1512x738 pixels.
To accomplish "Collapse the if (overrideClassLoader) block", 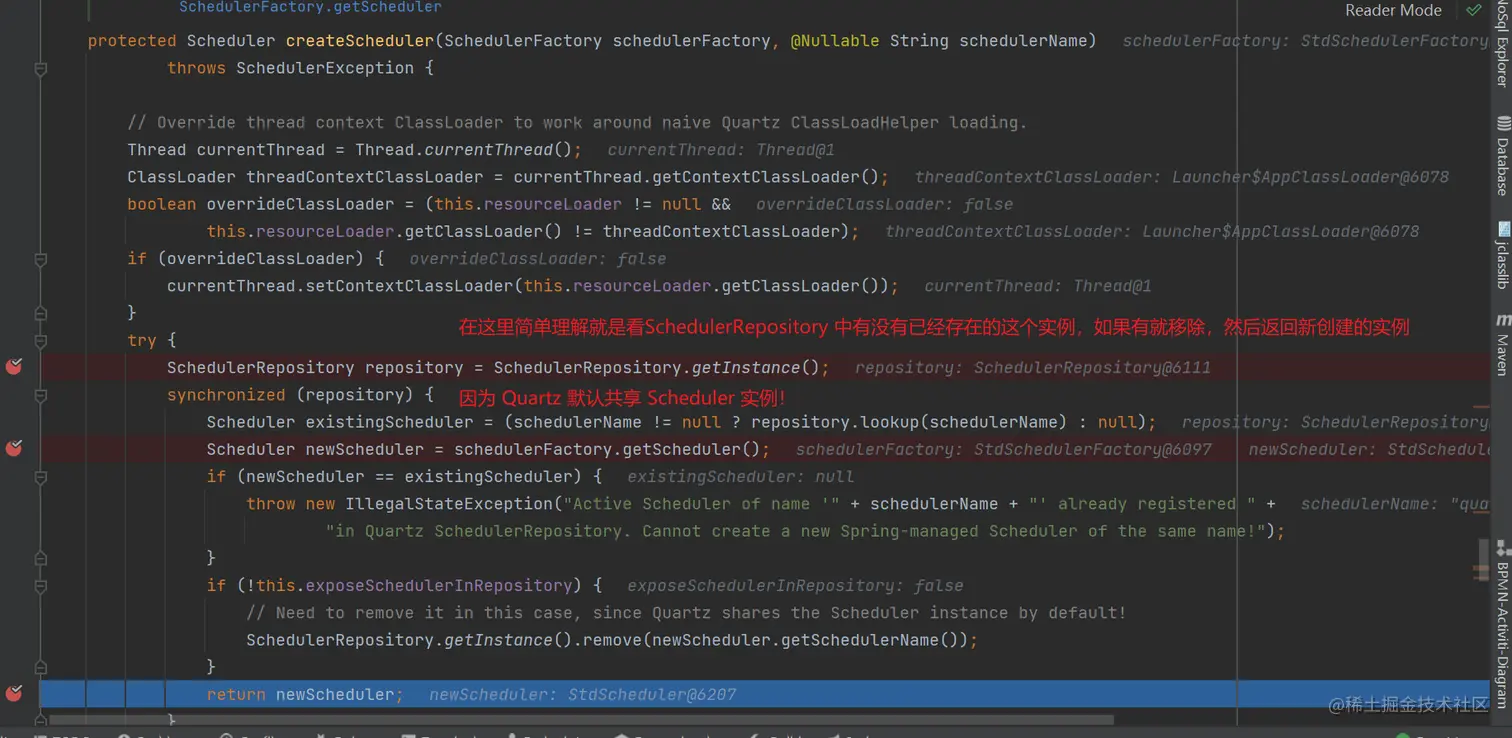I will click(x=41, y=259).
